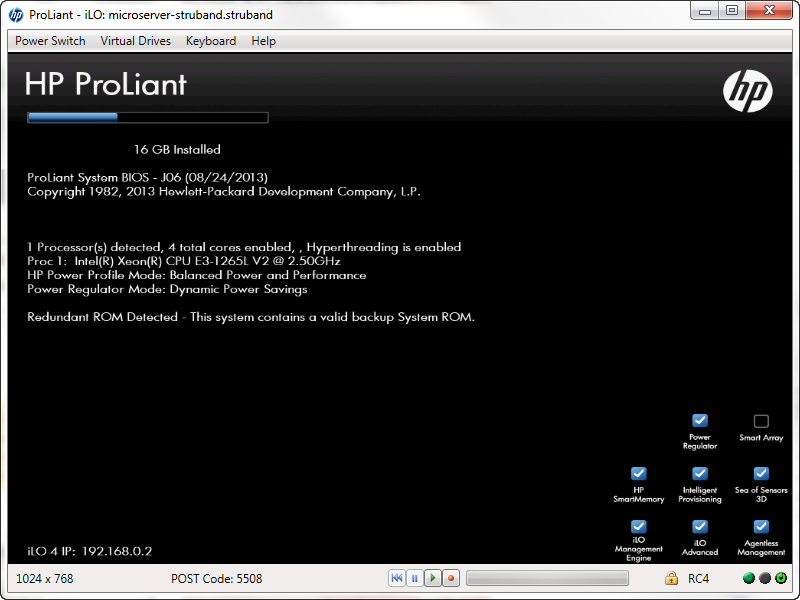
Task: Enable the Smart Array checkbox
Action: (x=761, y=421)
